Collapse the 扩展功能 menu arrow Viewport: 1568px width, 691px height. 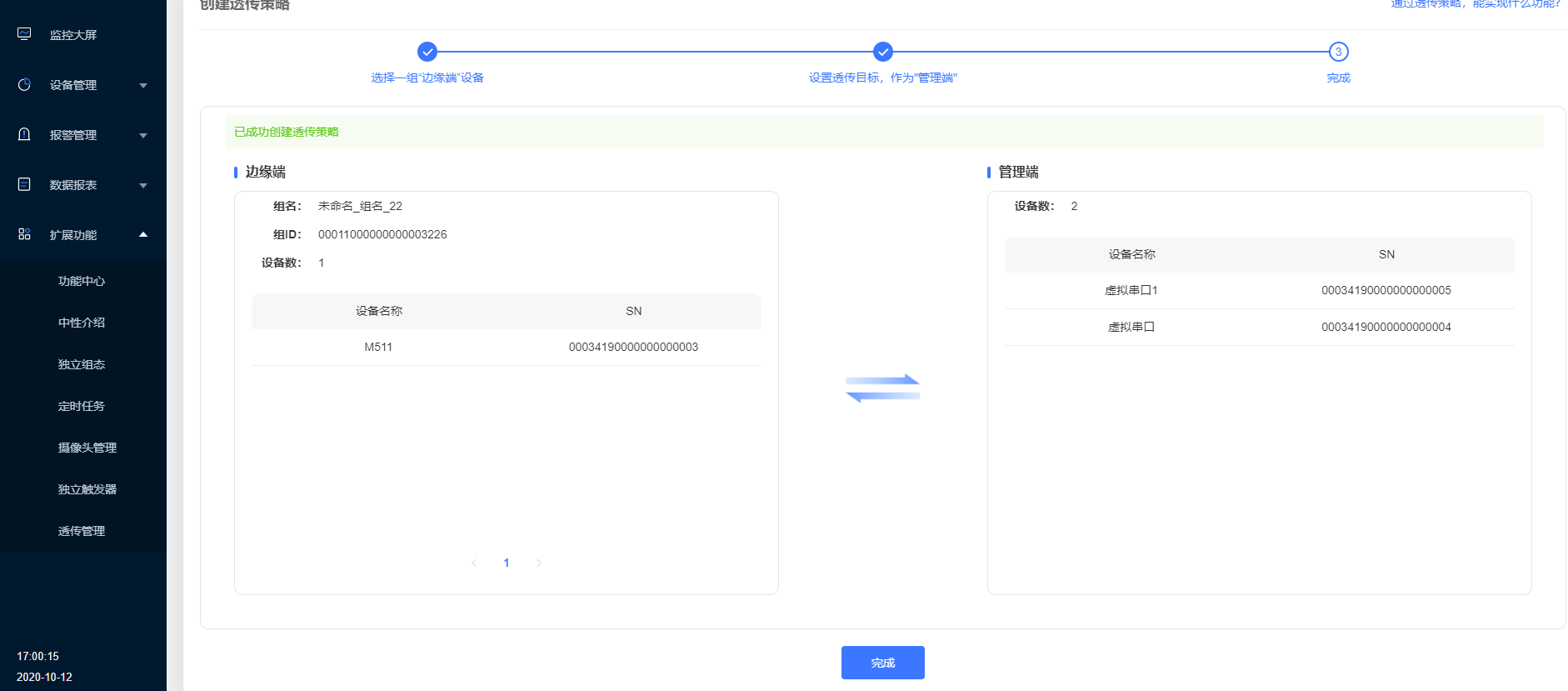coord(143,234)
